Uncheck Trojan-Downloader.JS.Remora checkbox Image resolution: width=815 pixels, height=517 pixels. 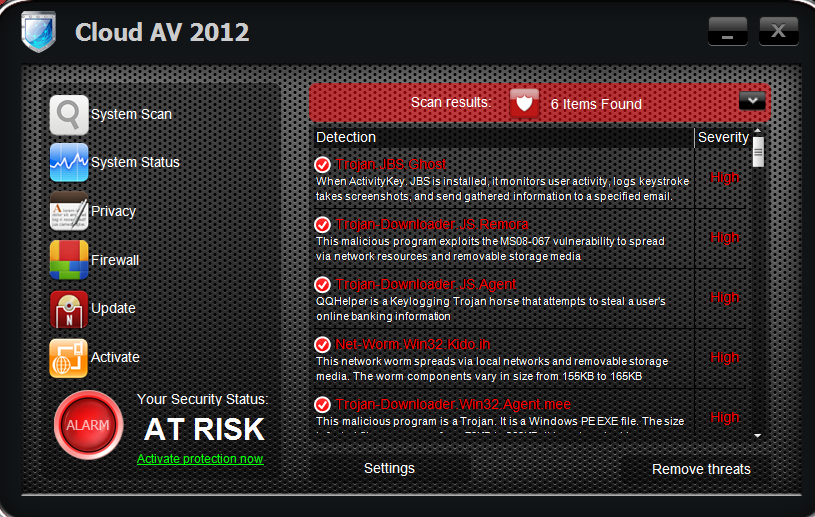322,224
